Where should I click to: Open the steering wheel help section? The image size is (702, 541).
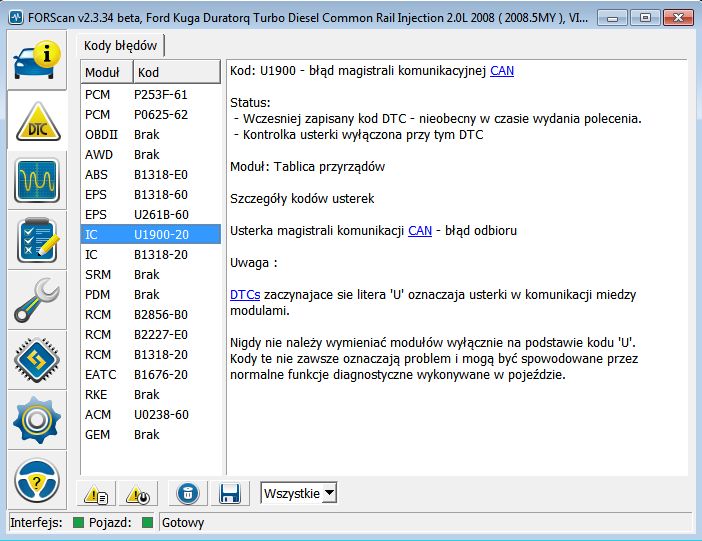tap(37, 481)
